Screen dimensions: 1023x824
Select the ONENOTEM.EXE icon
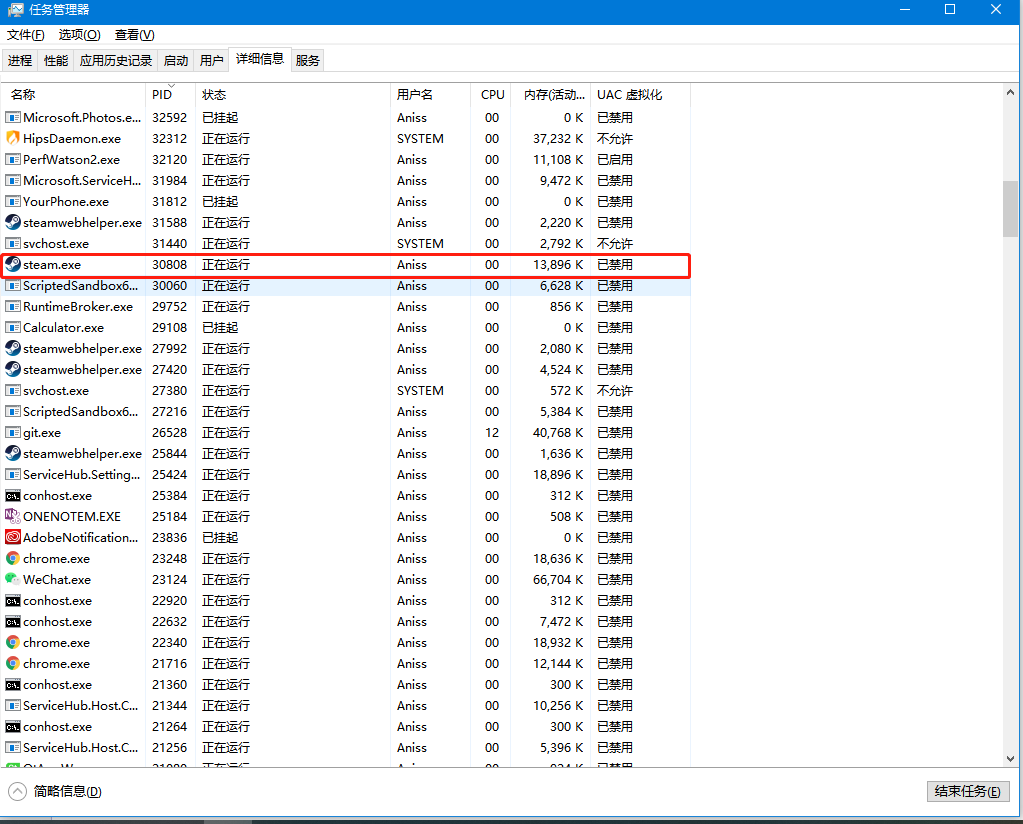click(12, 516)
